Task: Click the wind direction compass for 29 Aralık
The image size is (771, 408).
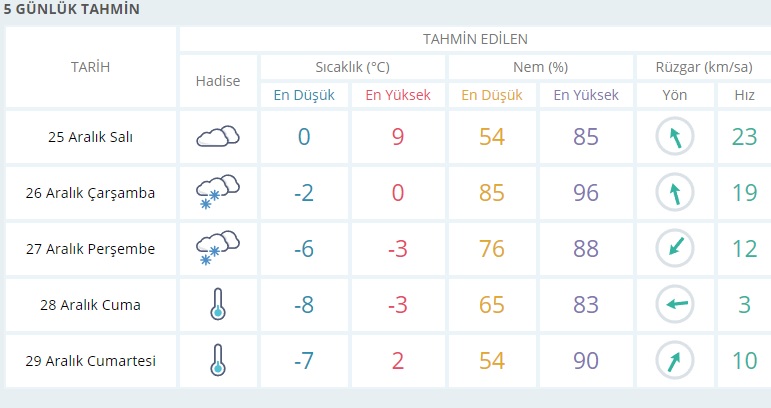Action: 675,361
